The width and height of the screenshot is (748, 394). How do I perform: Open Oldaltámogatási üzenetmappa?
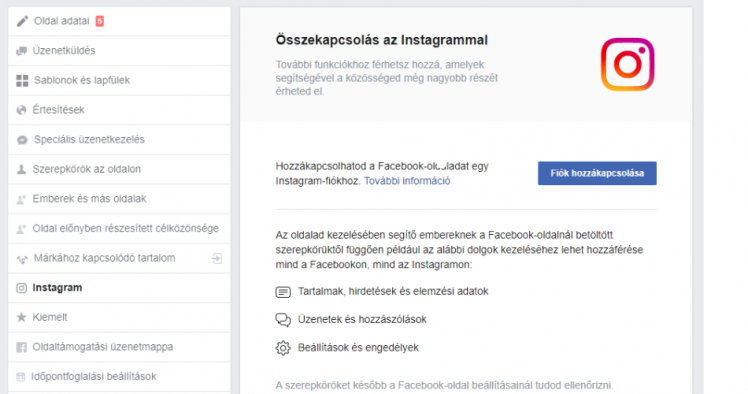coord(119,347)
